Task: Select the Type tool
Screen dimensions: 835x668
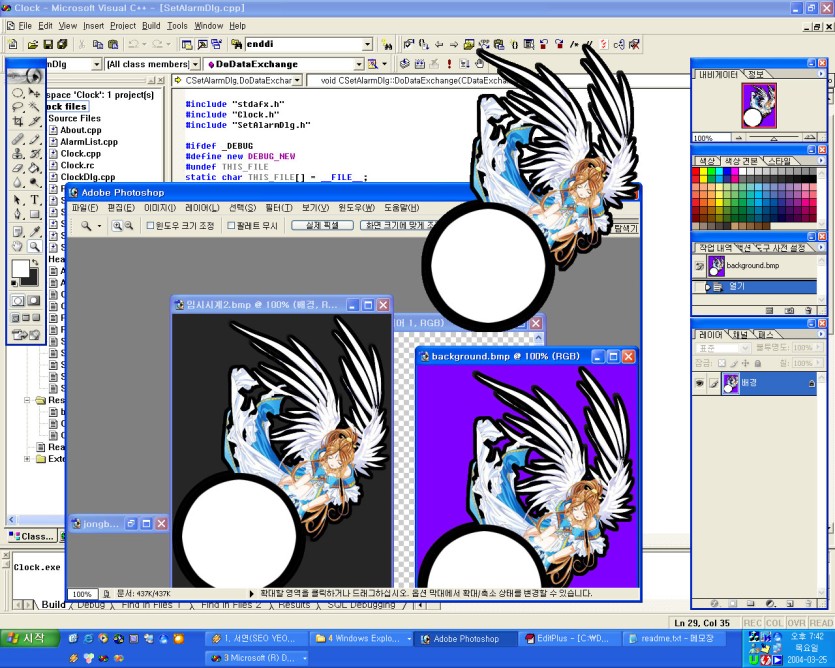Action: 35,200
